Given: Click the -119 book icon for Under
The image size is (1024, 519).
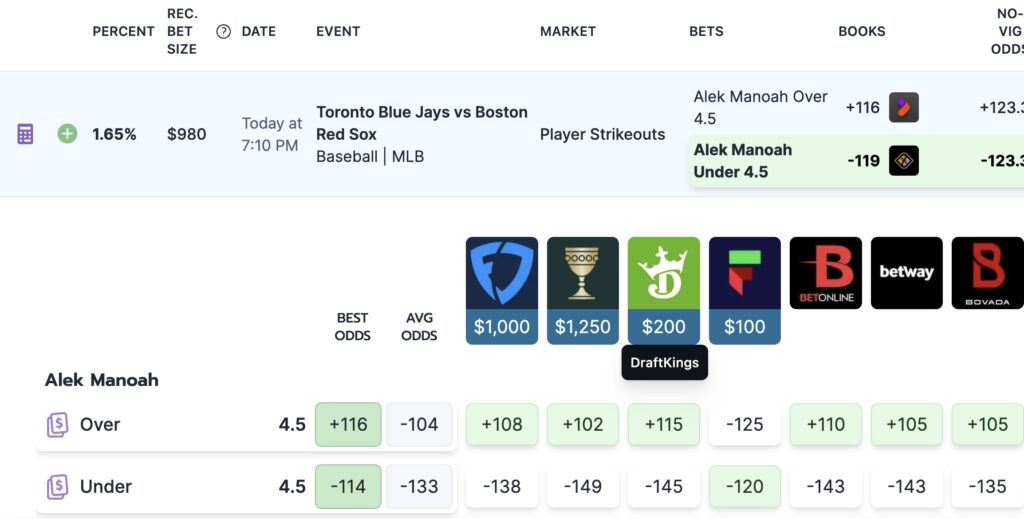Looking at the screenshot, I should (904, 161).
